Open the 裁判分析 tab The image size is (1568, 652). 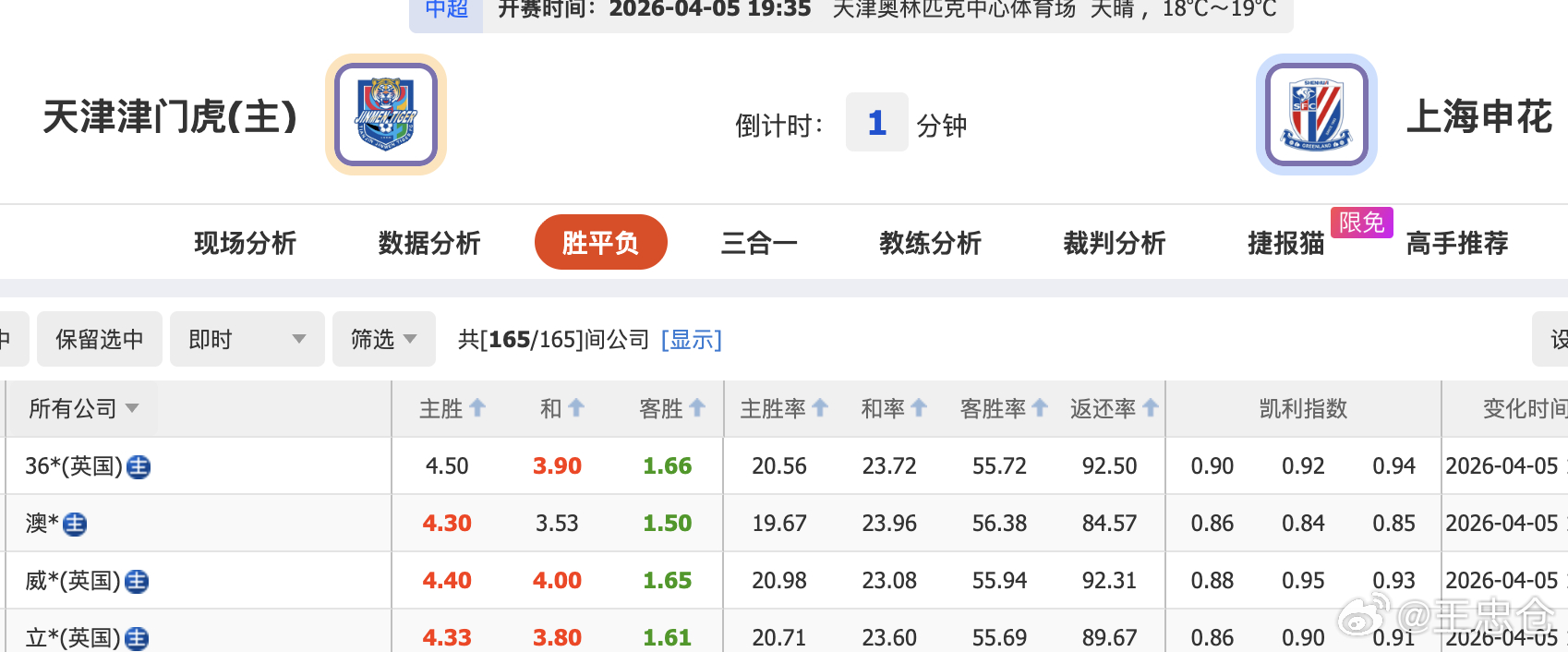pyautogui.click(x=1115, y=243)
